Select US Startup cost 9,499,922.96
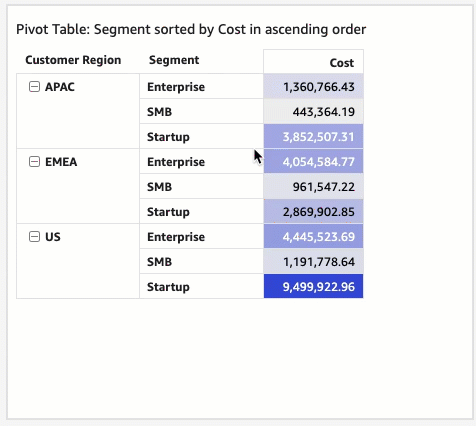 (x=313, y=287)
